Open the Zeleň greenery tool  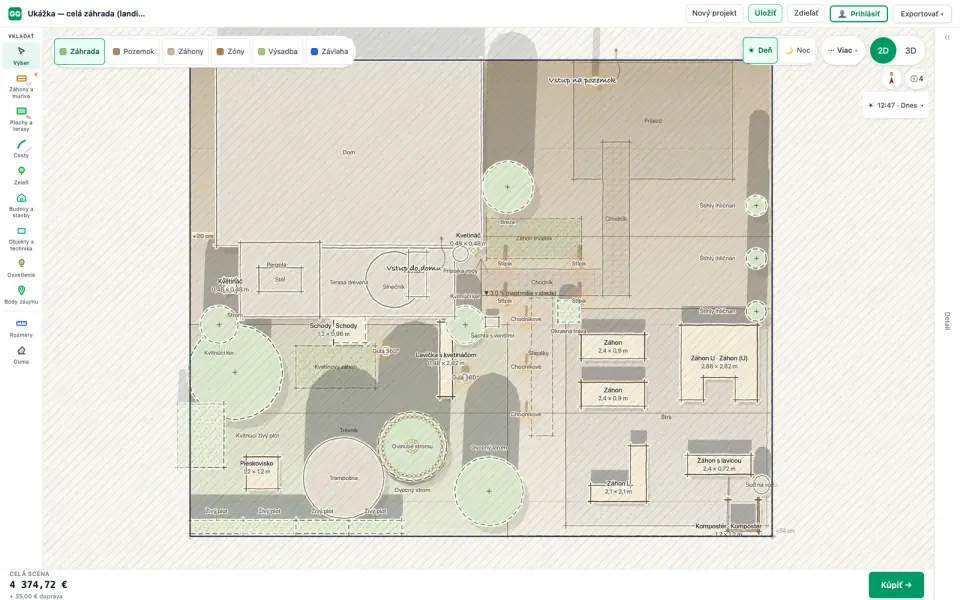pyautogui.click(x=21, y=175)
